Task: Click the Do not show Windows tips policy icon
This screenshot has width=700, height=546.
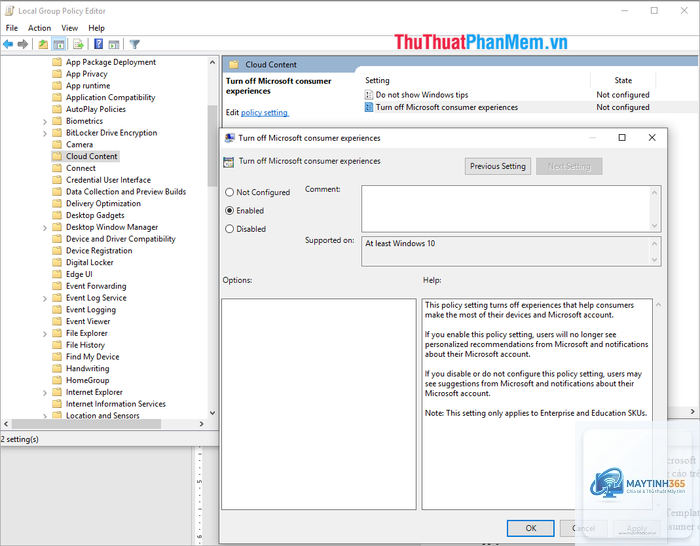Action: 369,95
